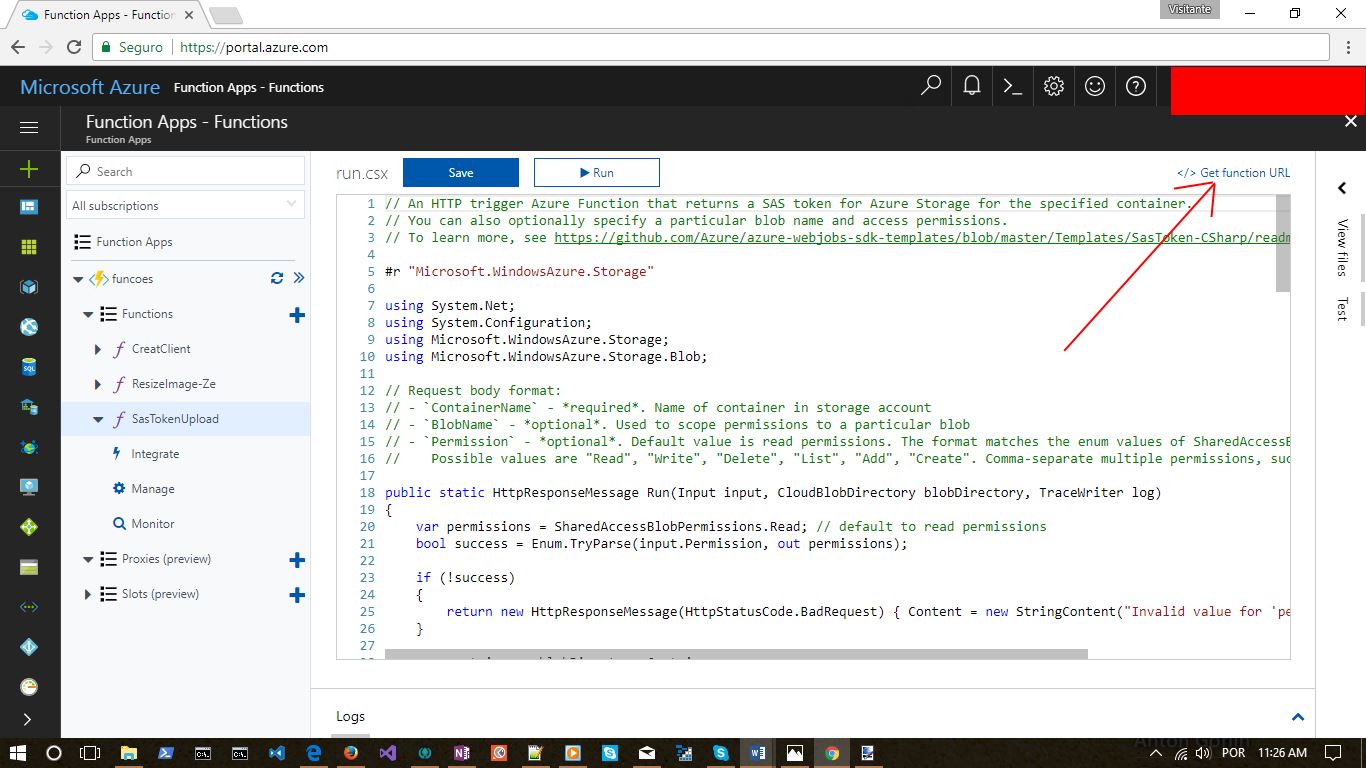1366x768 pixels.
Task: Close the Function Apps blade
Action: [1350, 121]
